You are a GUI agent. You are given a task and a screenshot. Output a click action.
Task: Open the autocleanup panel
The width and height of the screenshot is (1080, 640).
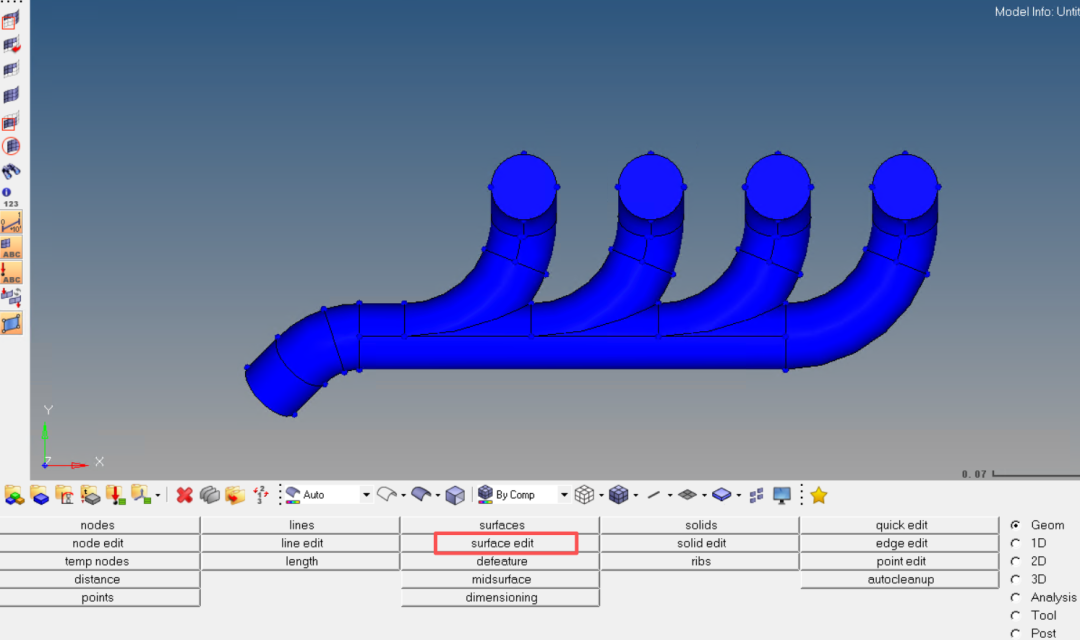[900, 579]
